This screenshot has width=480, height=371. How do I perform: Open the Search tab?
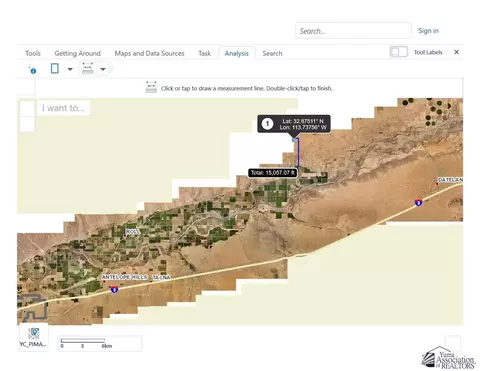click(x=272, y=53)
